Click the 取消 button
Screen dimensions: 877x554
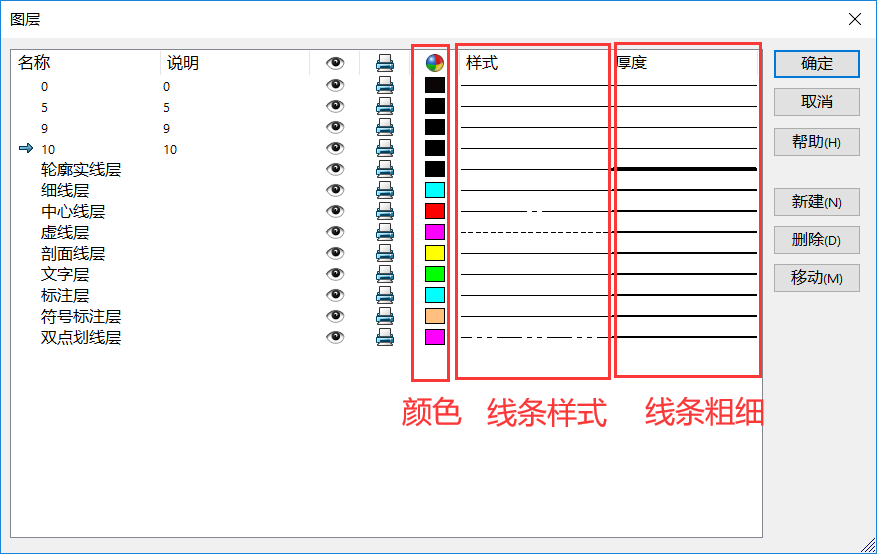coord(817,102)
